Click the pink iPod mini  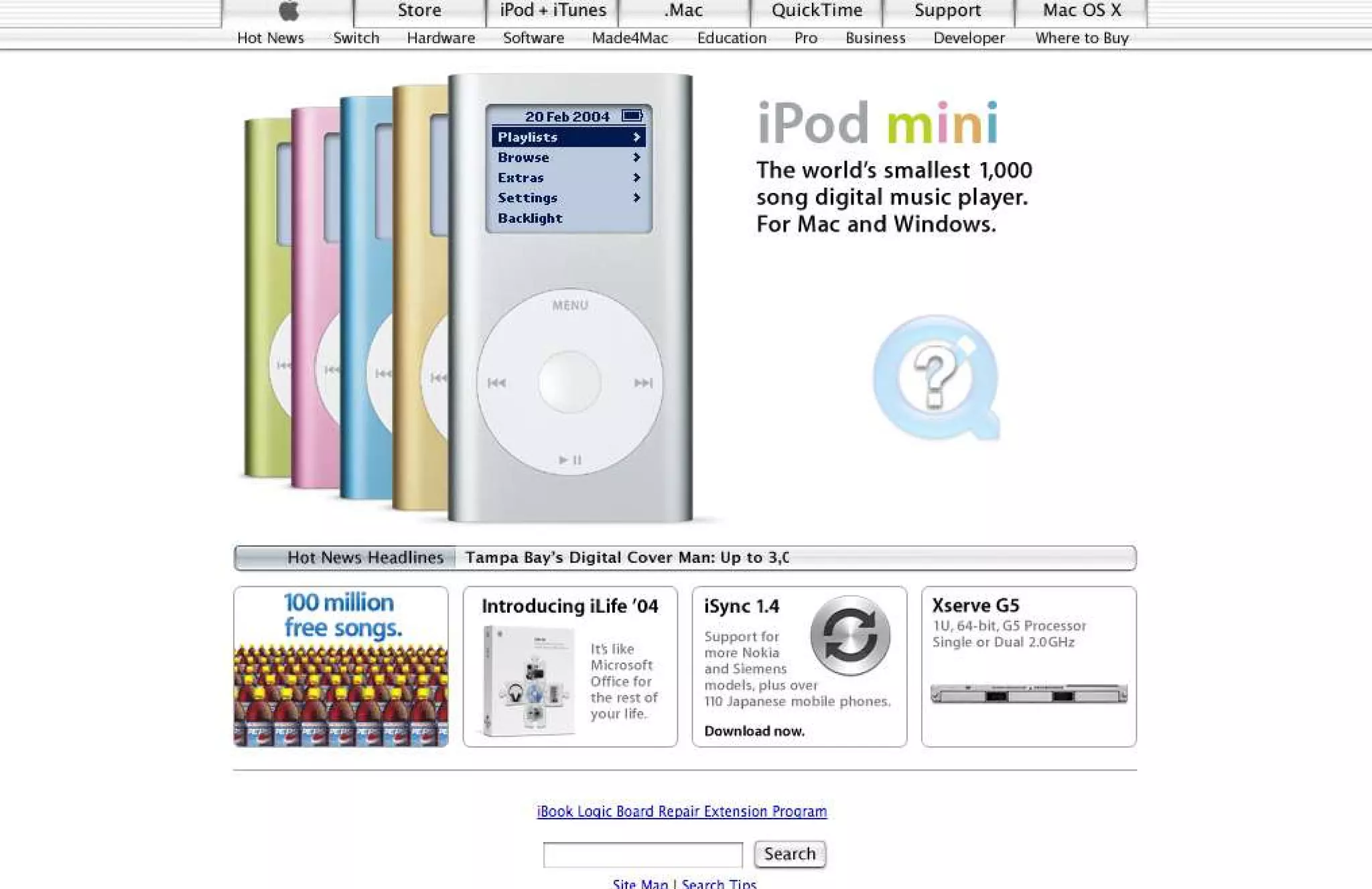(316, 298)
